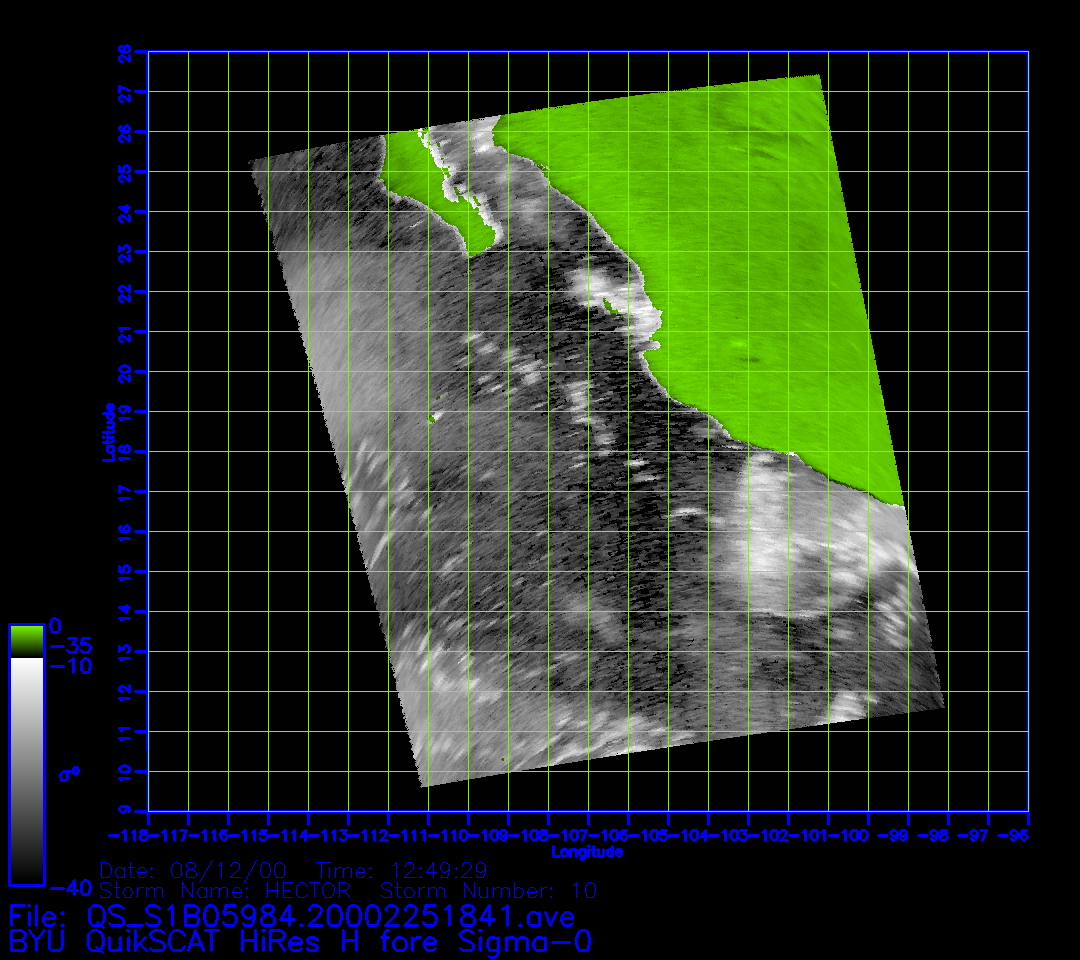Click the -118 longitude tick label
This screenshot has width=1080, height=960.
tap(128, 835)
